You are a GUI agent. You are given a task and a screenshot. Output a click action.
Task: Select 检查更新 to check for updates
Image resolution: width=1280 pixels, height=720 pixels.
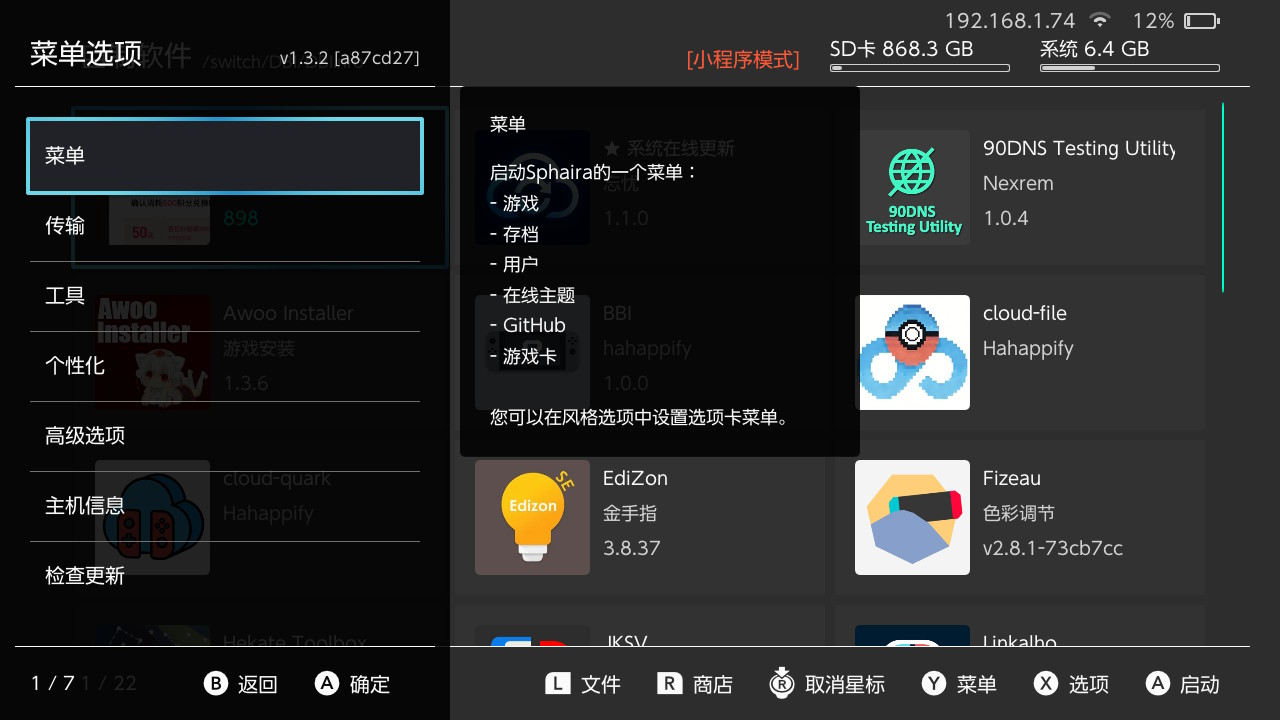[225, 576]
